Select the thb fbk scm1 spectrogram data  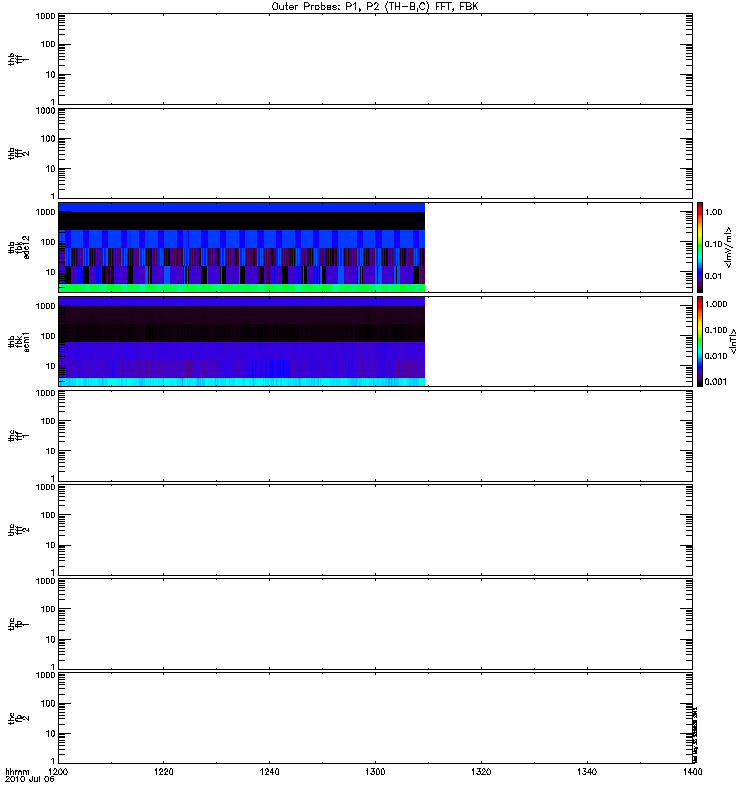click(242, 341)
